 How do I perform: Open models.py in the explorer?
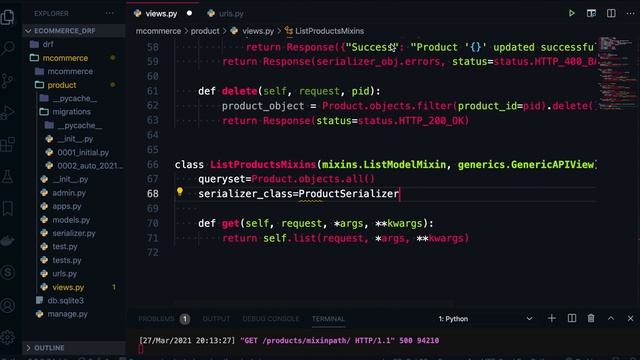click(71, 220)
